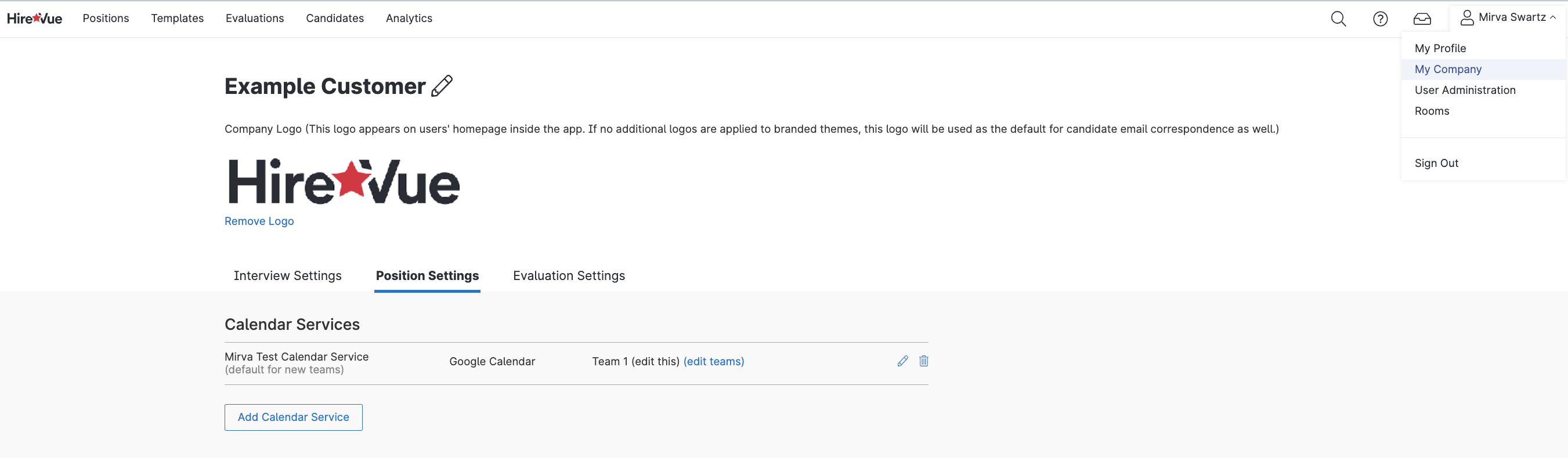The image size is (1568, 458).
Task: Click the edit teams link
Action: click(713, 361)
